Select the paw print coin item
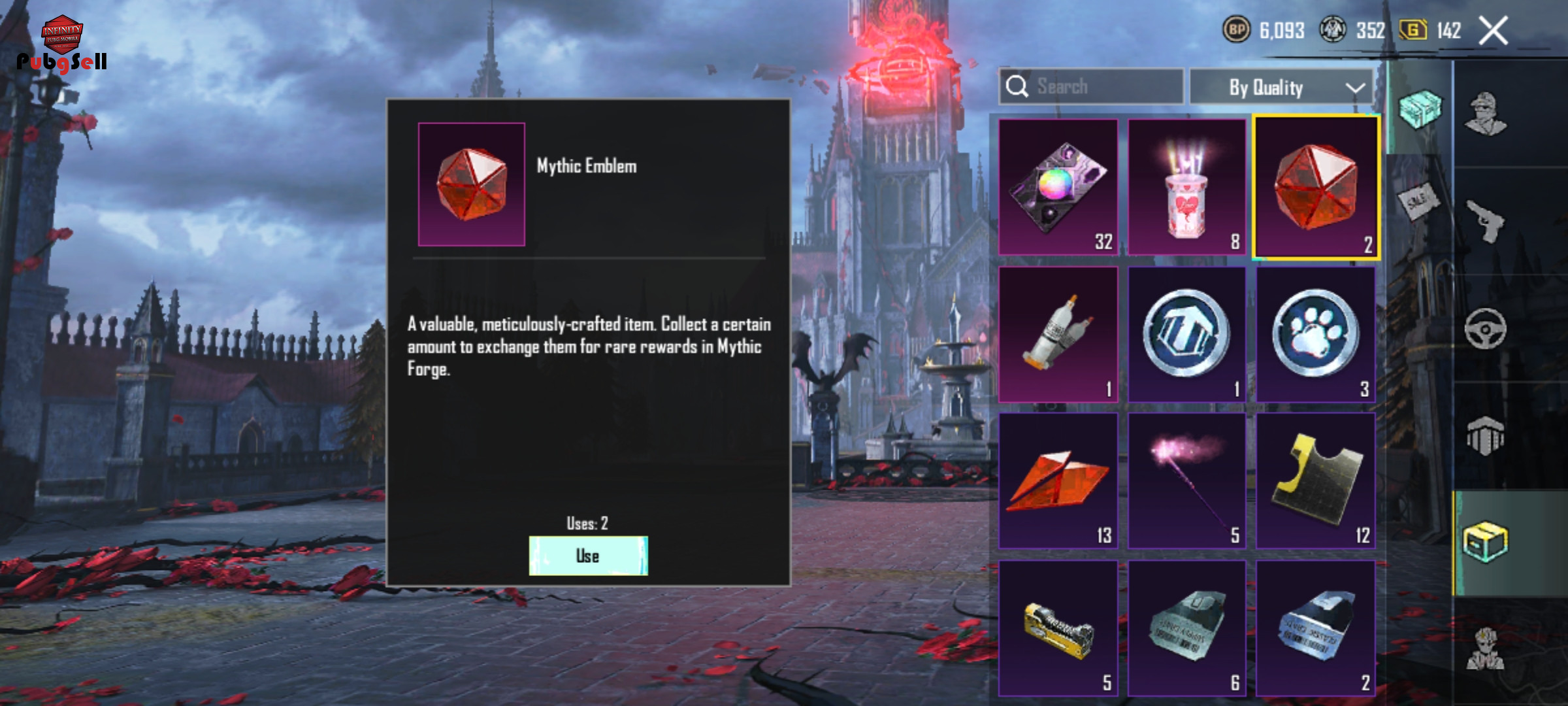1568x706 pixels. tap(1316, 334)
